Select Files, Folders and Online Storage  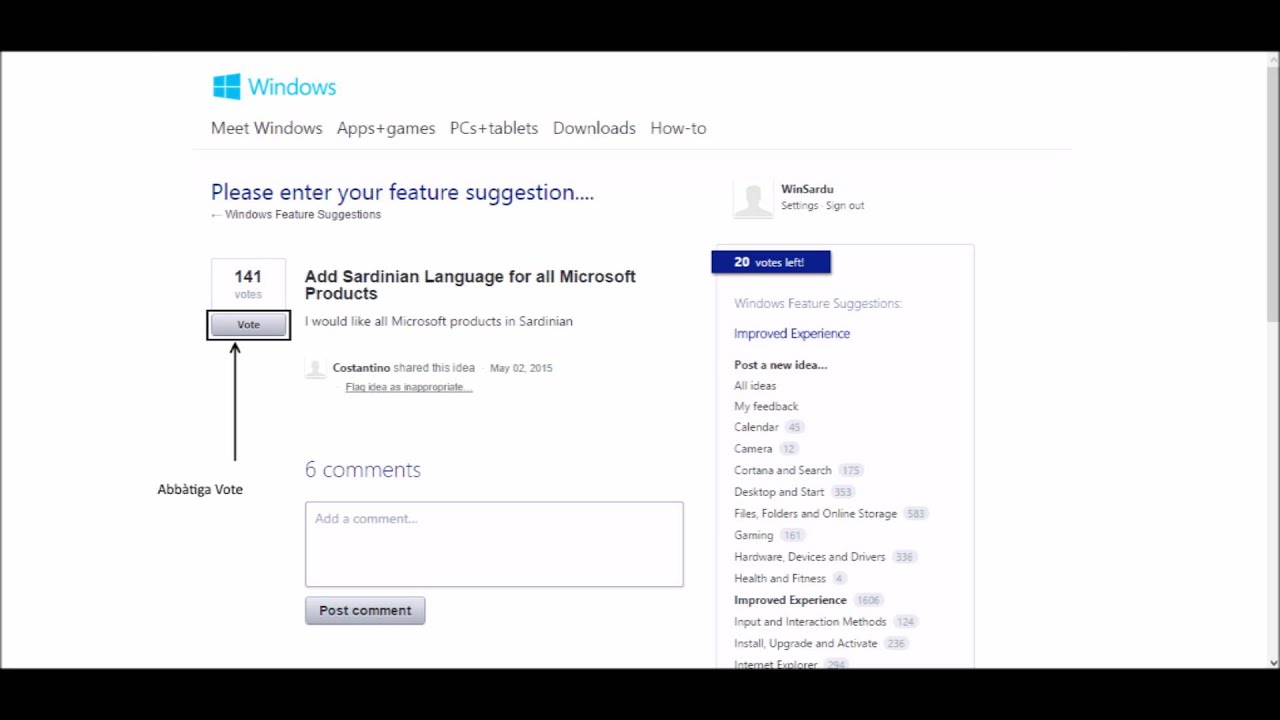(x=815, y=514)
